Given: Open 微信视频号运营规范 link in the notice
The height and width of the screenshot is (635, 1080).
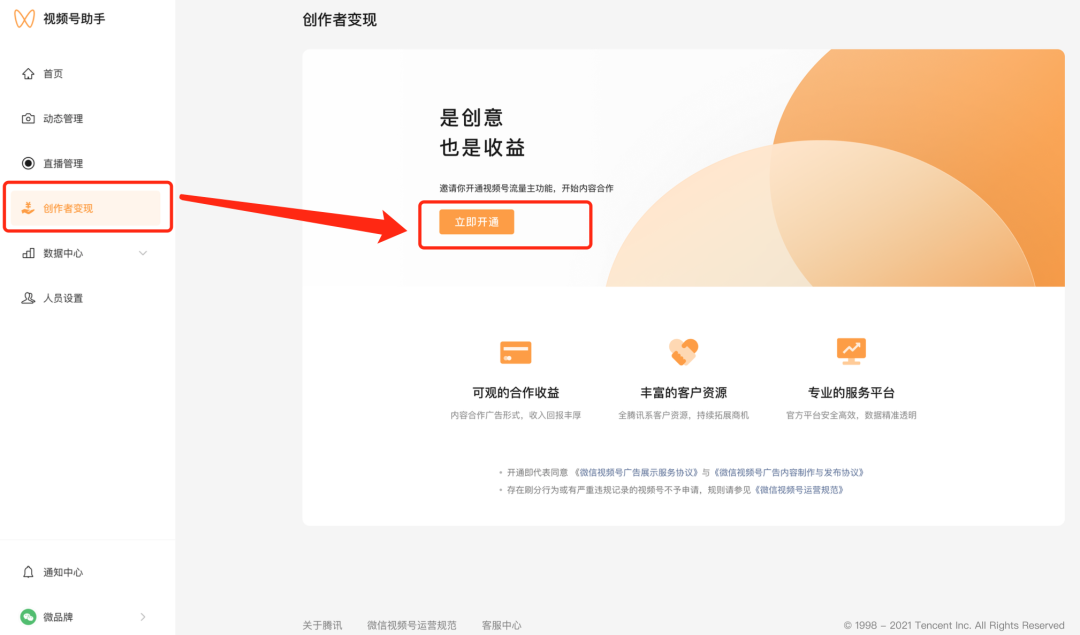Looking at the screenshot, I should tap(799, 490).
